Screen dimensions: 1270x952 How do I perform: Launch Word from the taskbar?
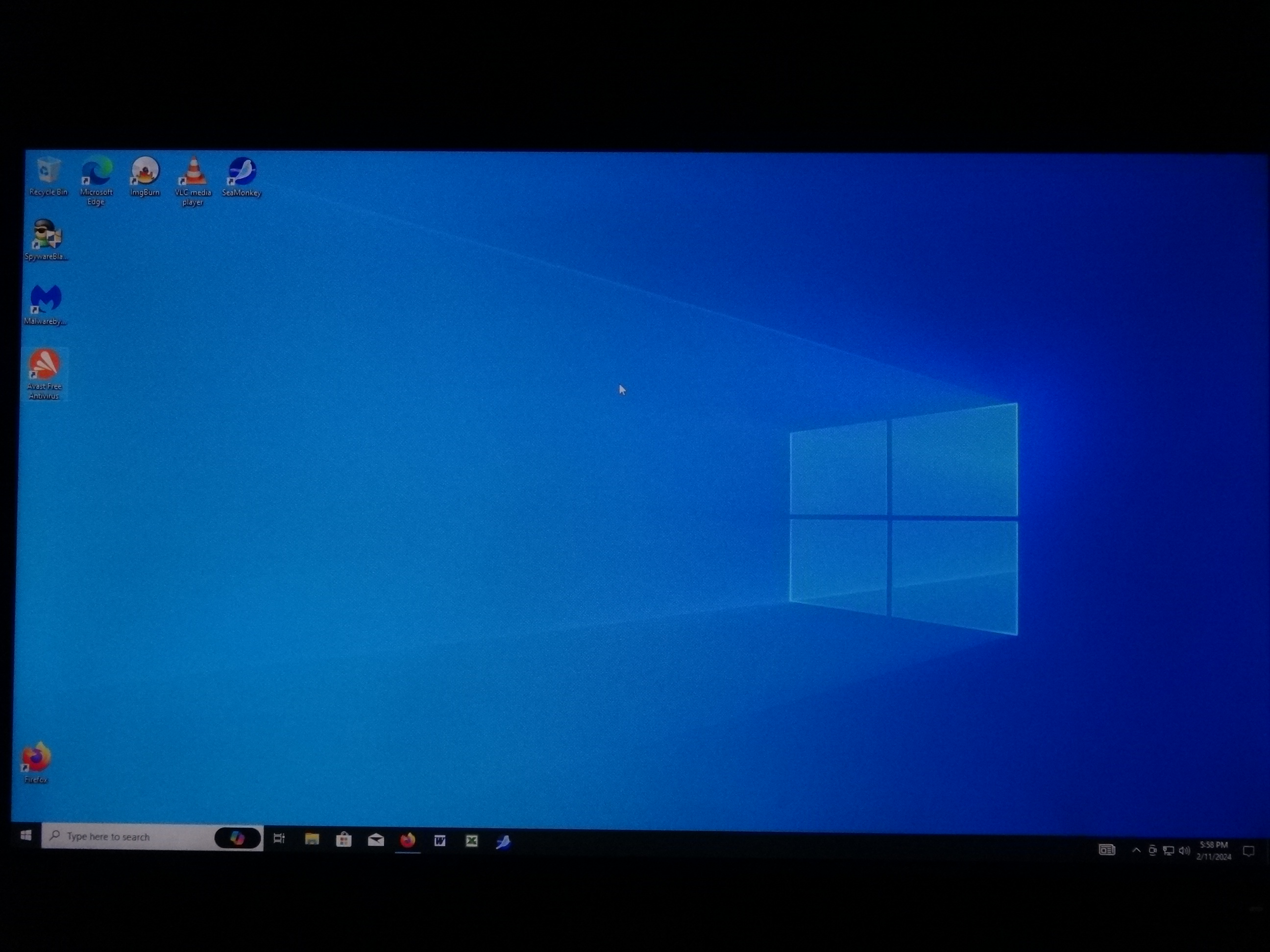point(440,841)
